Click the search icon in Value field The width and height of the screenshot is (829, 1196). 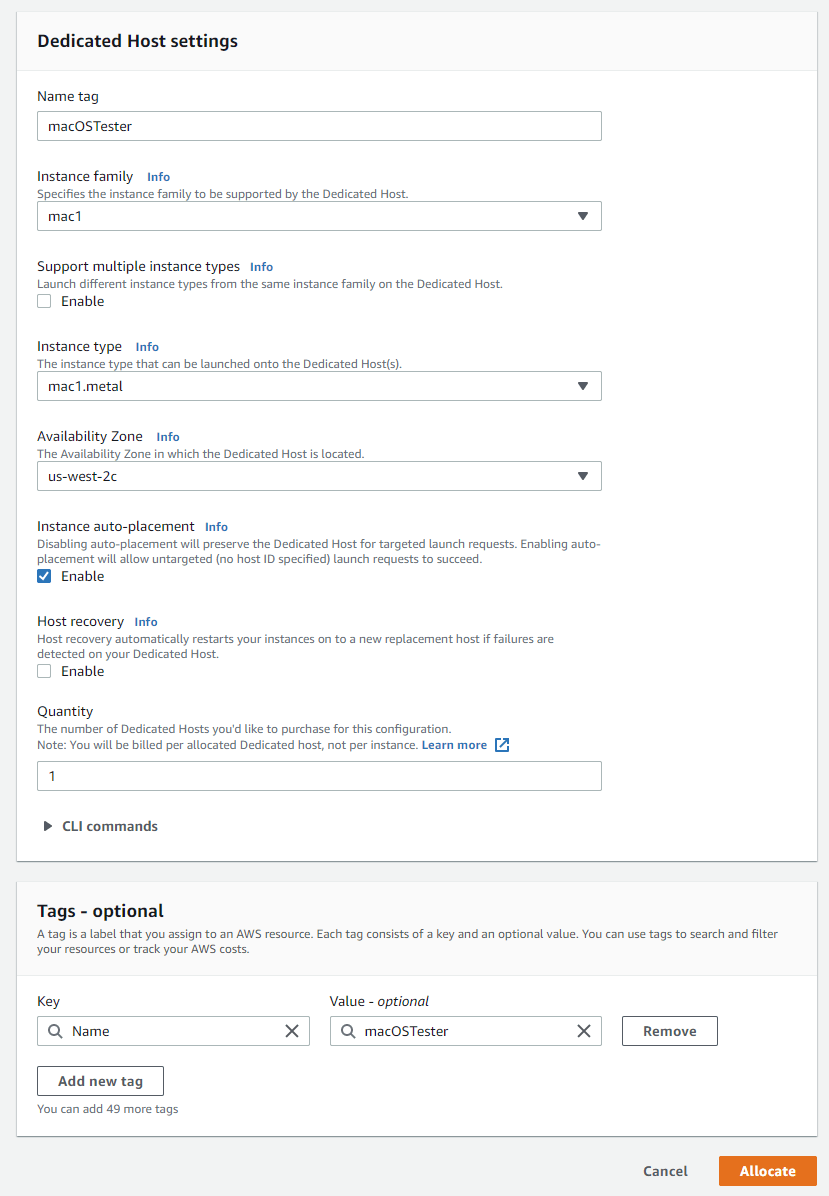pos(347,1031)
